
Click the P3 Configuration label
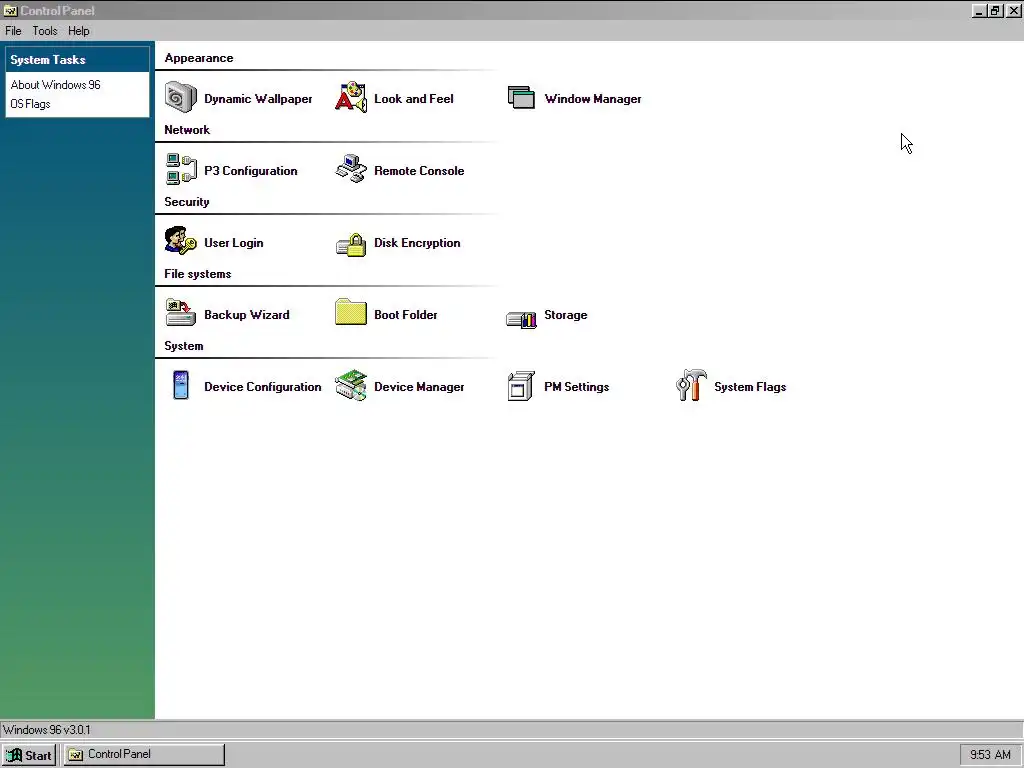tap(251, 170)
